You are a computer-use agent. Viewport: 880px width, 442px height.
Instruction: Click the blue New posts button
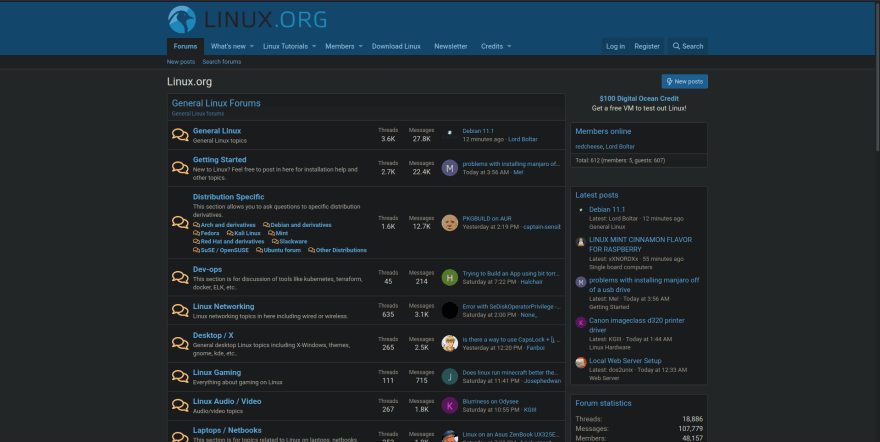684,81
